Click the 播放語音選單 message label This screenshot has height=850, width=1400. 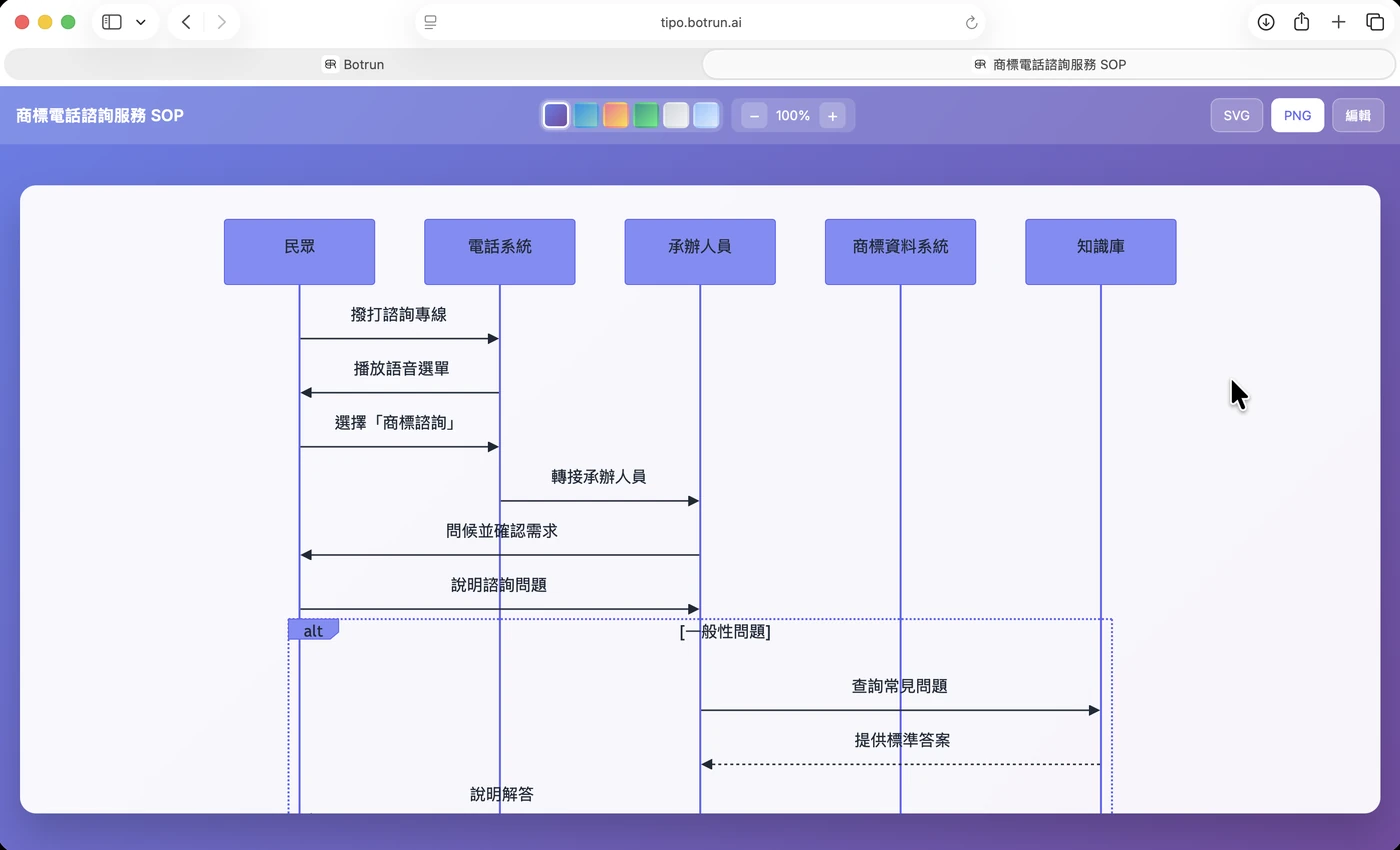401,368
